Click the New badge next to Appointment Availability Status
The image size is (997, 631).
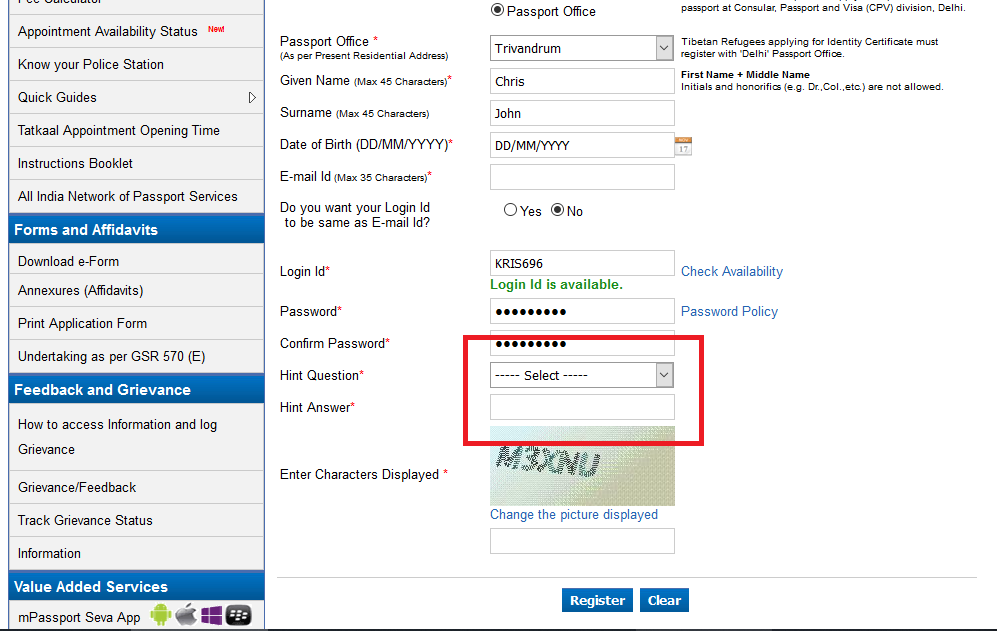[x=216, y=29]
